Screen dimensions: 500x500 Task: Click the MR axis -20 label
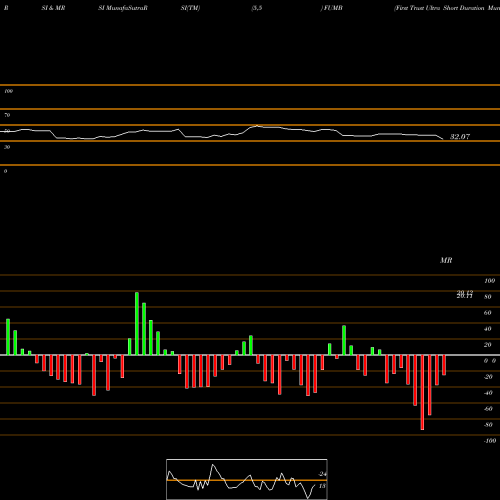488,377
